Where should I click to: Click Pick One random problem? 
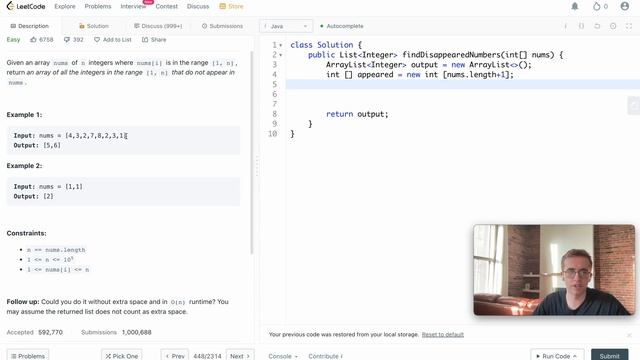[x=122, y=356]
